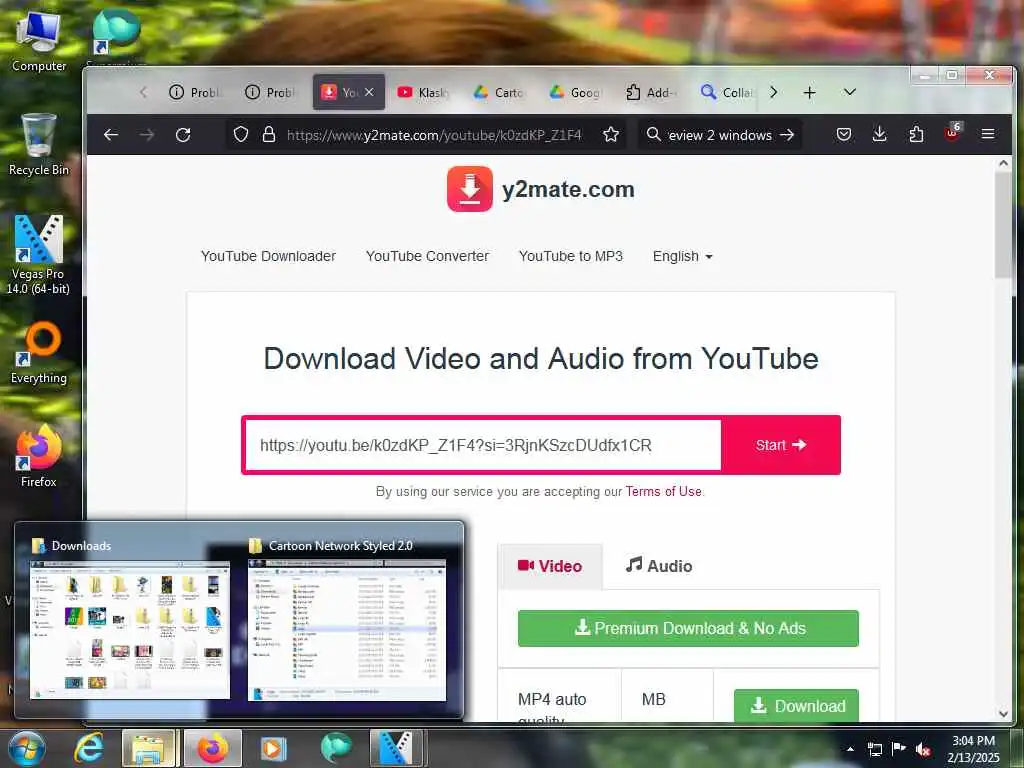Image resolution: width=1024 pixels, height=768 pixels.
Task: Click the y2mate.com logo icon
Action: 470,189
